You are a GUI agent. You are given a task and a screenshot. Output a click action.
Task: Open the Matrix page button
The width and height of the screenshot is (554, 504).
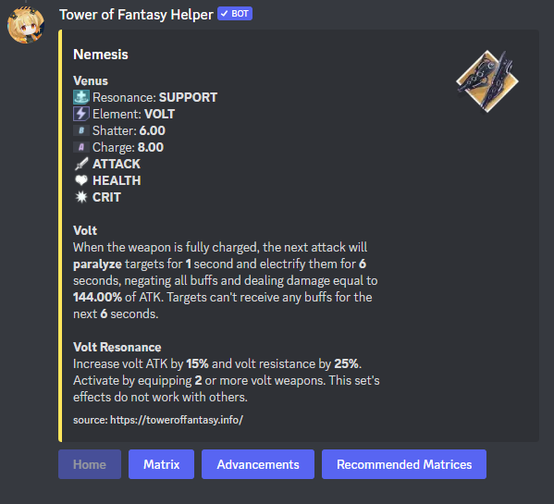pyautogui.click(x=161, y=464)
